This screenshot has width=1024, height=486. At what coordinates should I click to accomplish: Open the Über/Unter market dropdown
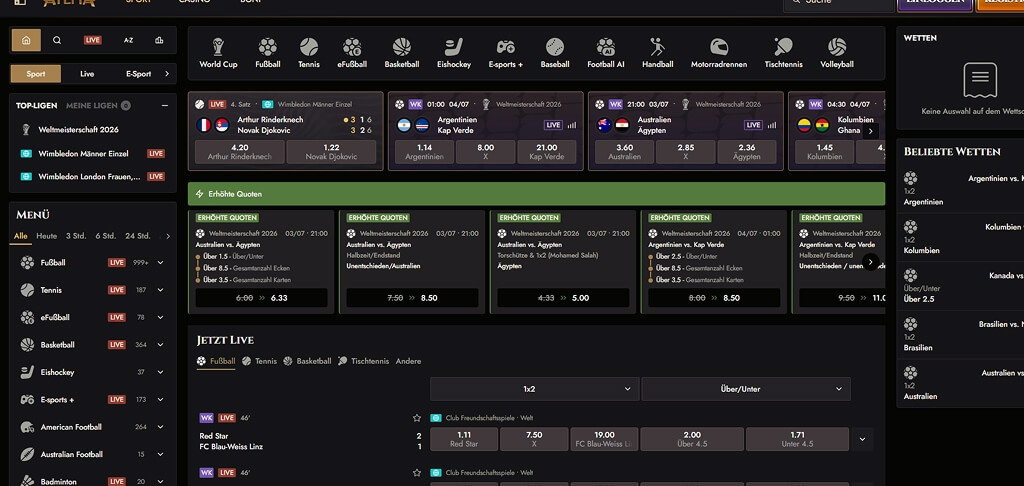coord(746,389)
